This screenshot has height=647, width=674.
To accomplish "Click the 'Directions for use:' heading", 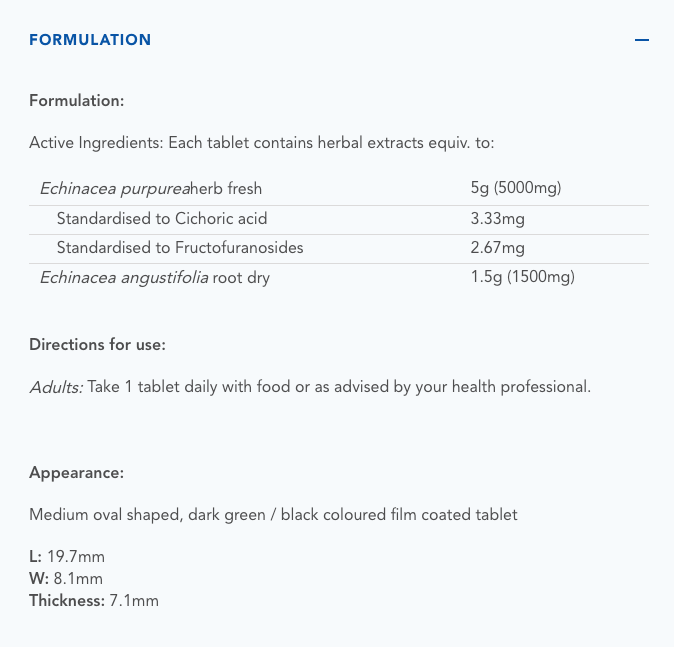I will pyautogui.click(x=97, y=344).
